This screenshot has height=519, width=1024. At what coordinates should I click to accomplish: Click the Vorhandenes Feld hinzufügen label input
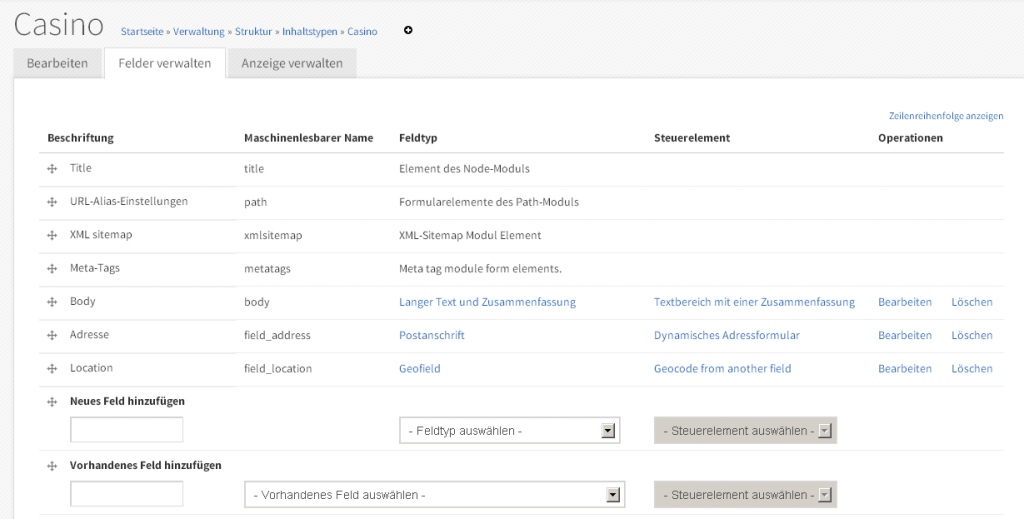[x=127, y=494]
